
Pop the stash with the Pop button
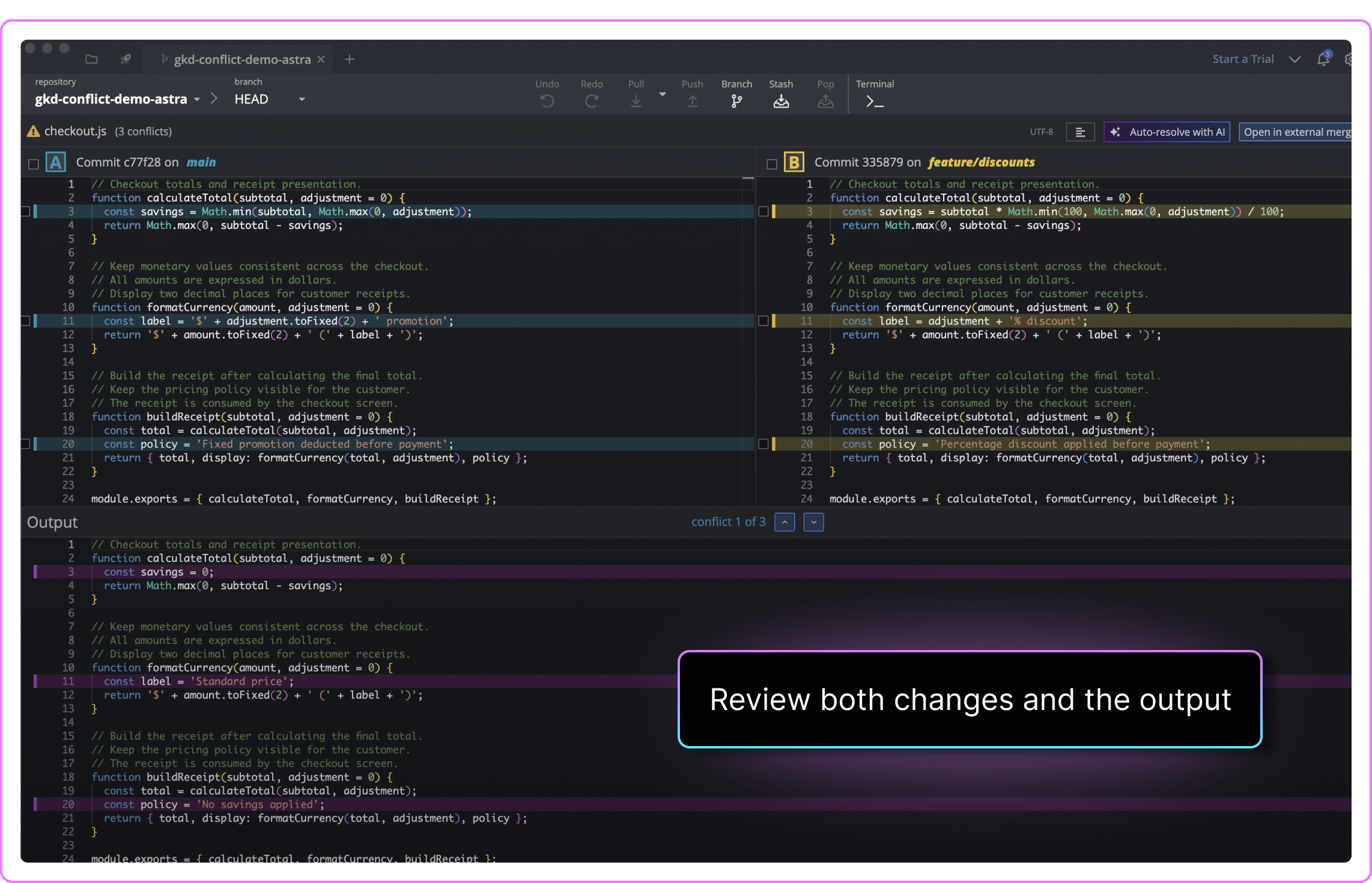click(x=825, y=94)
